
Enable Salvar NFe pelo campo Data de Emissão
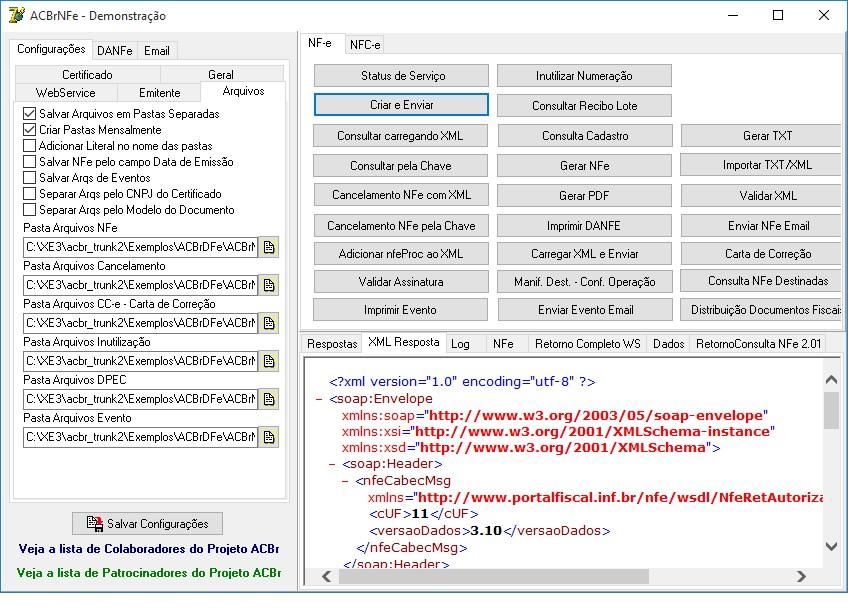(x=30, y=162)
